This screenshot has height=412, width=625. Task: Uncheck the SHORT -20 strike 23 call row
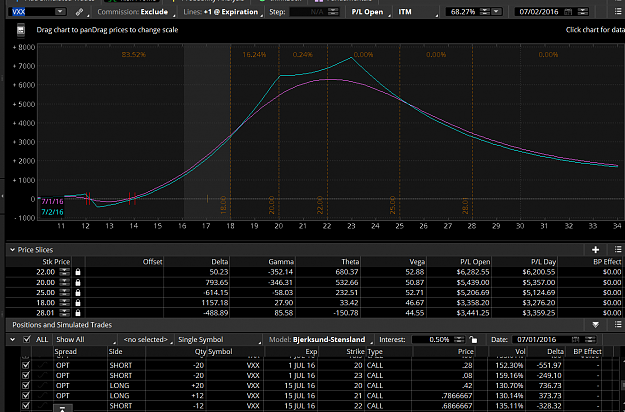pos(26,376)
